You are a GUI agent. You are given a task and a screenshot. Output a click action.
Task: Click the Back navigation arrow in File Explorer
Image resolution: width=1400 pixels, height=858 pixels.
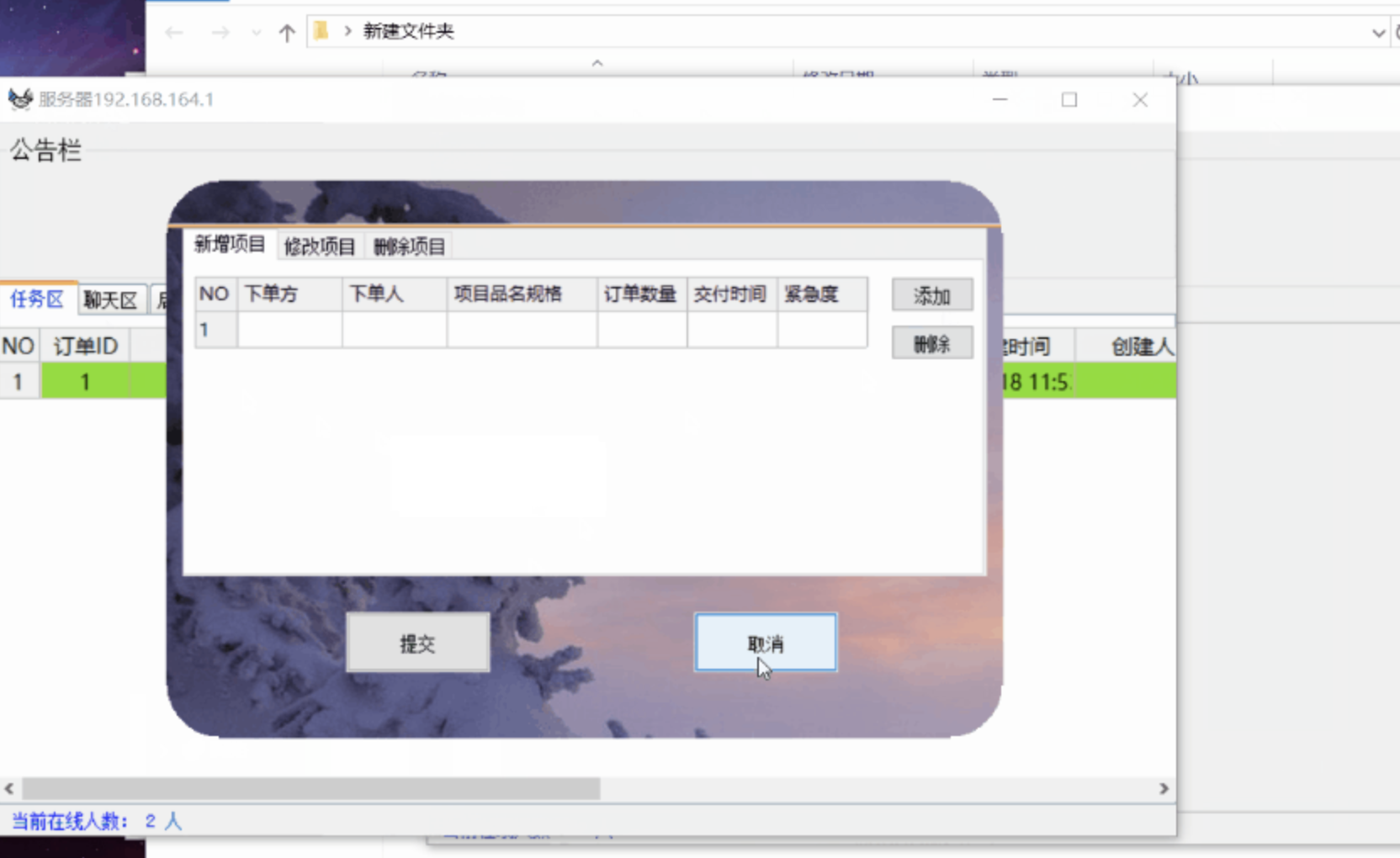coord(174,31)
